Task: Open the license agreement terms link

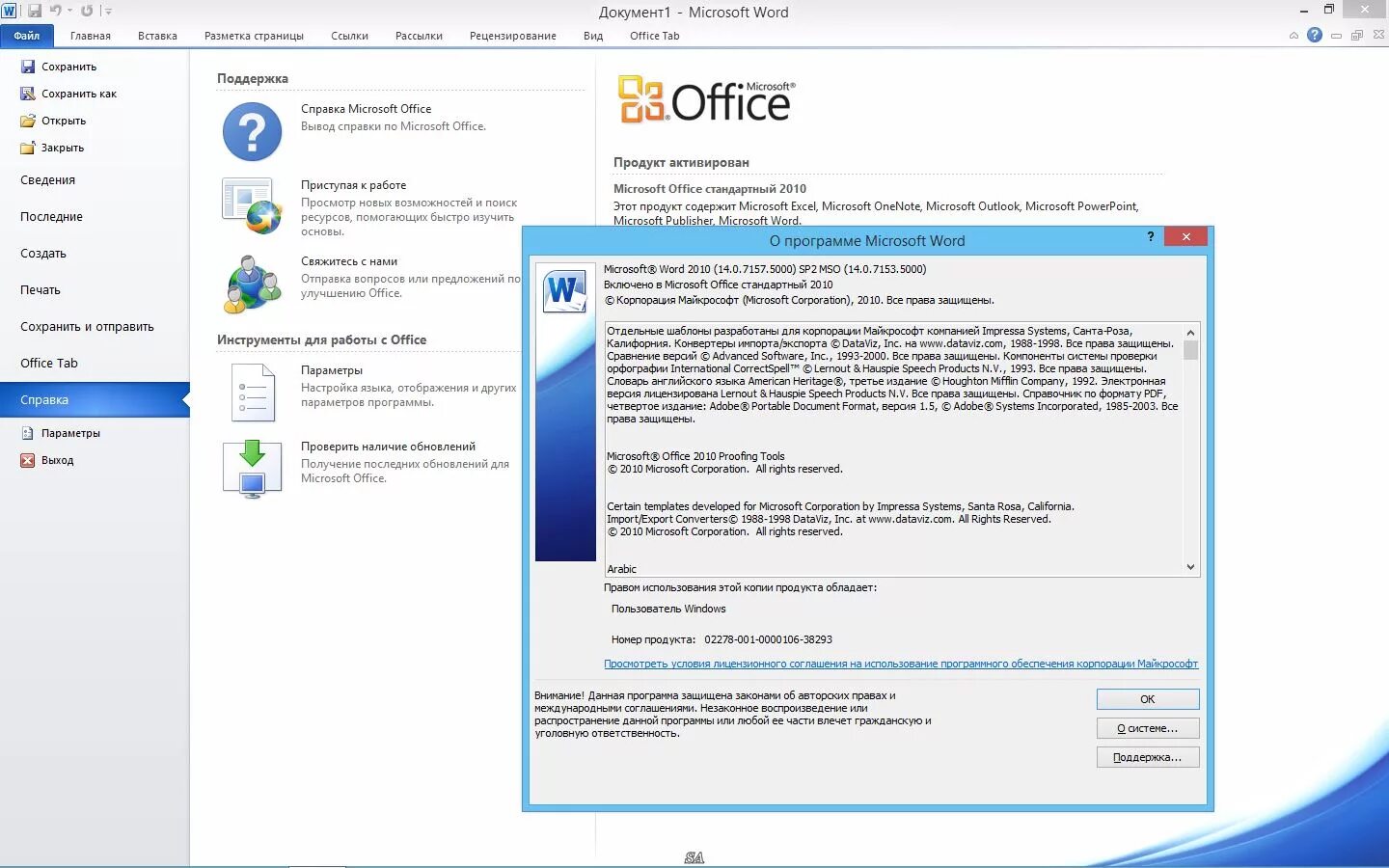Action: coord(901,664)
